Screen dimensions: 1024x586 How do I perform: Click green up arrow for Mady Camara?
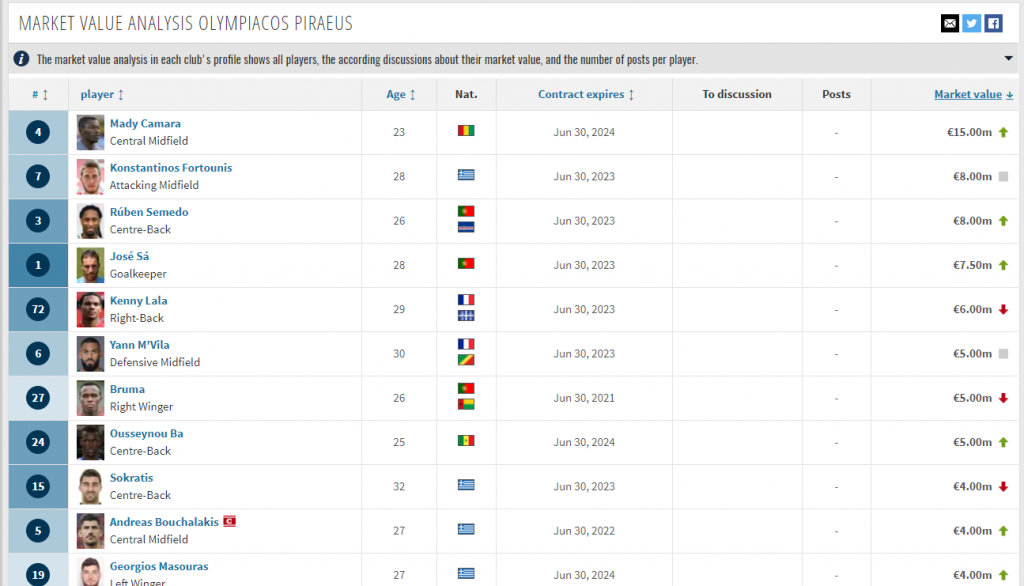click(x=1003, y=132)
